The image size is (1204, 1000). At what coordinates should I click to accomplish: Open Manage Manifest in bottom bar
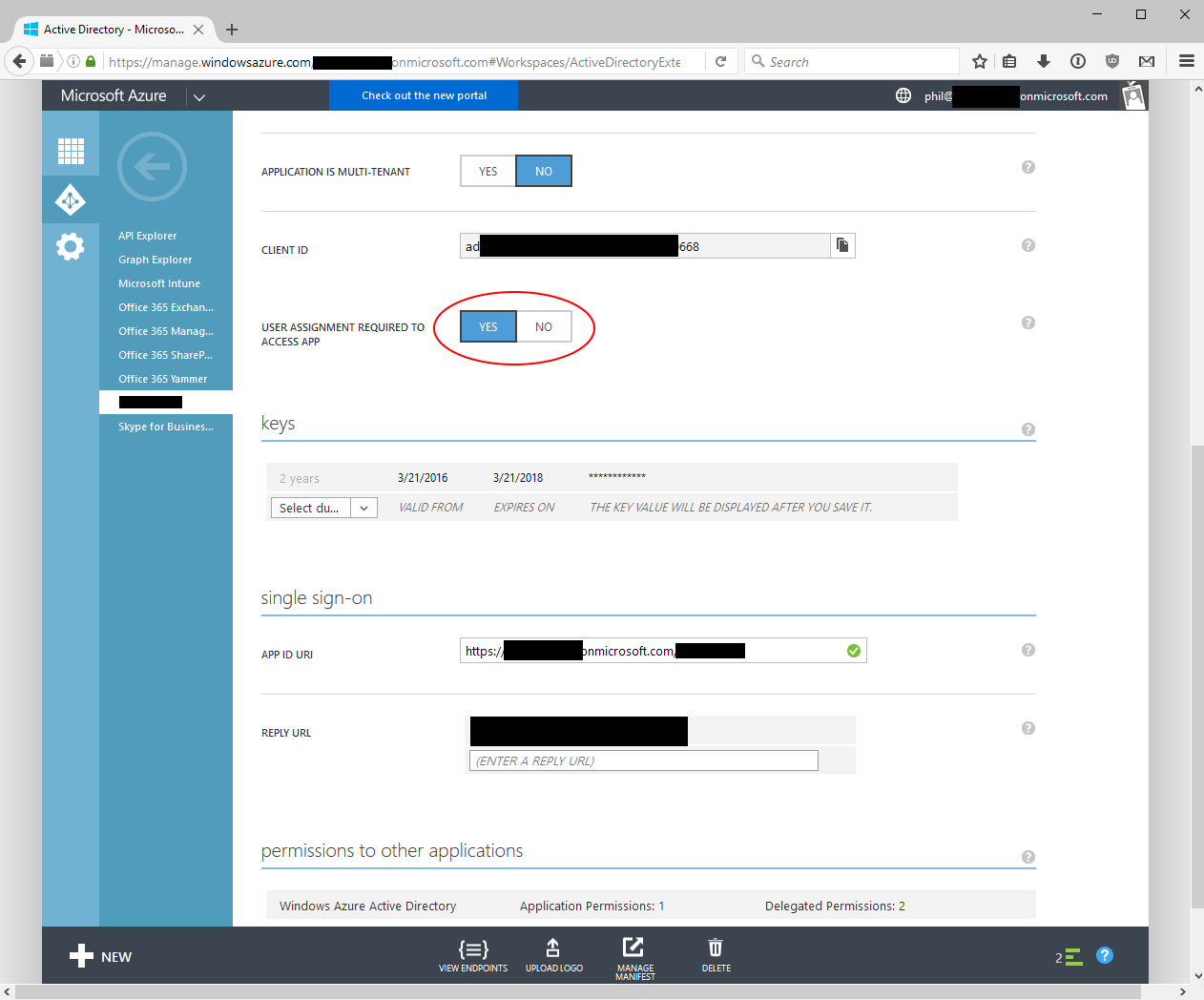pyautogui.click(x=634, y=958)
